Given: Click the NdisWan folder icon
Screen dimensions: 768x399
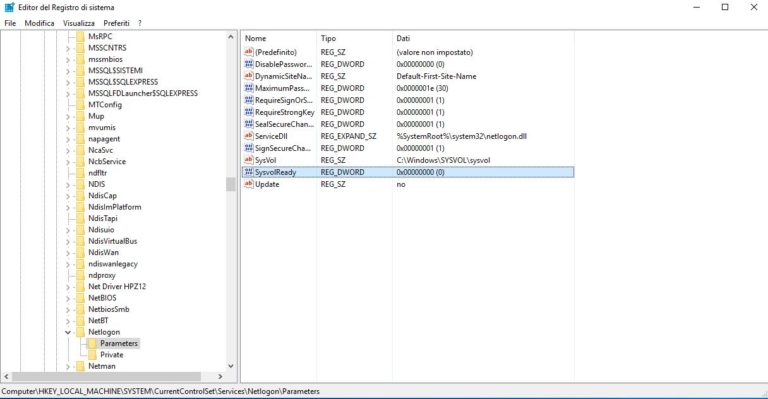Looking at the screenshot, I should (80, 252).
